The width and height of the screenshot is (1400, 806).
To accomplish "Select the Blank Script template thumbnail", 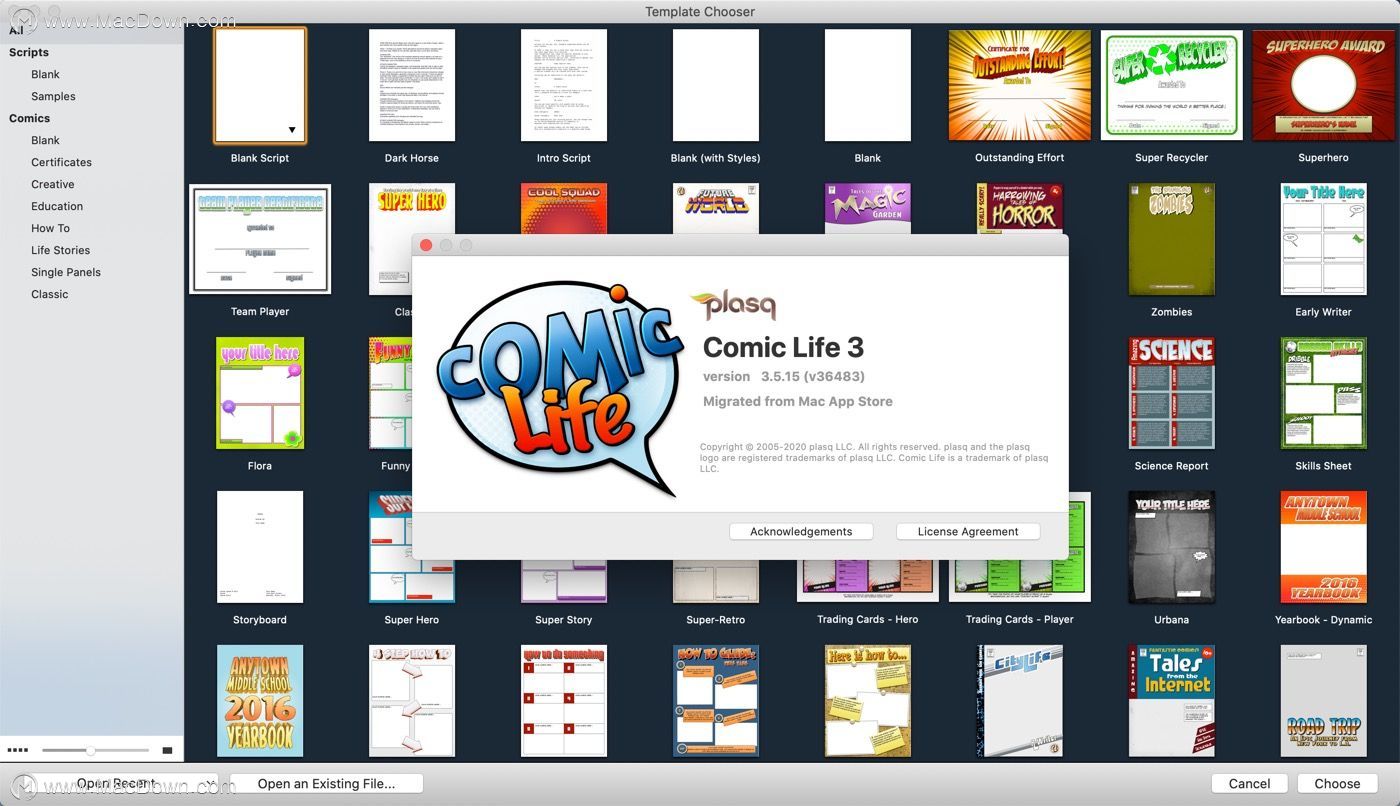I will click(260, 86).
